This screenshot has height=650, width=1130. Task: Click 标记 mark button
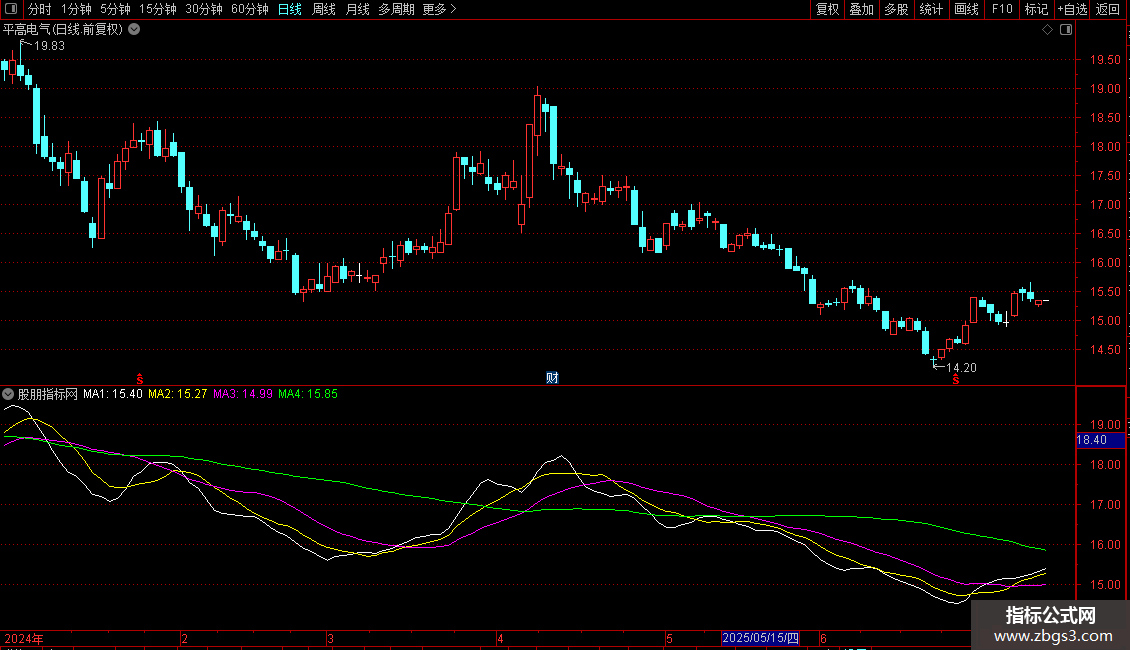(x=1036, y=9)
